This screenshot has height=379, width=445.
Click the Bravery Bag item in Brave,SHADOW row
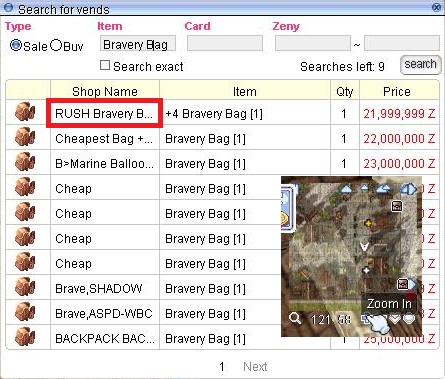205,289
